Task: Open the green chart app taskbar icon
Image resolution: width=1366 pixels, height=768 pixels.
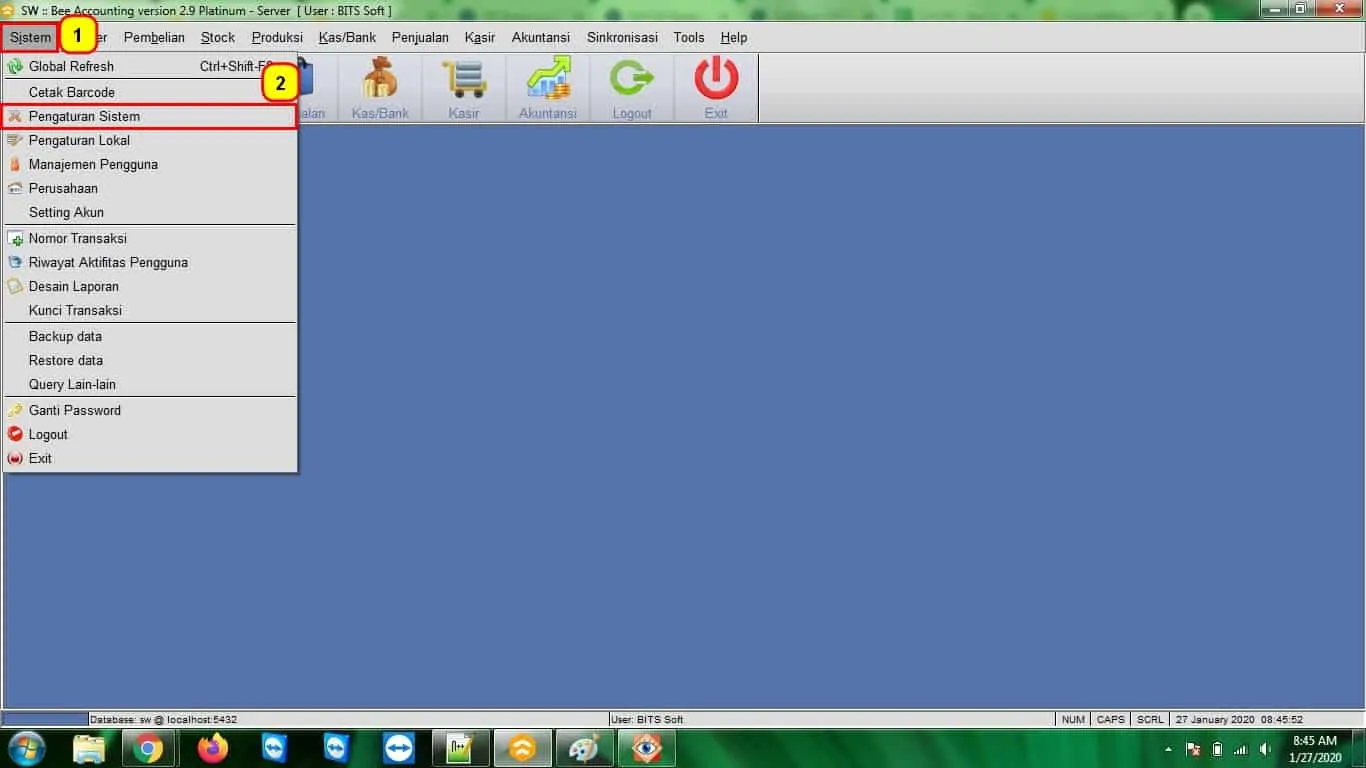Action: [461, 748]
